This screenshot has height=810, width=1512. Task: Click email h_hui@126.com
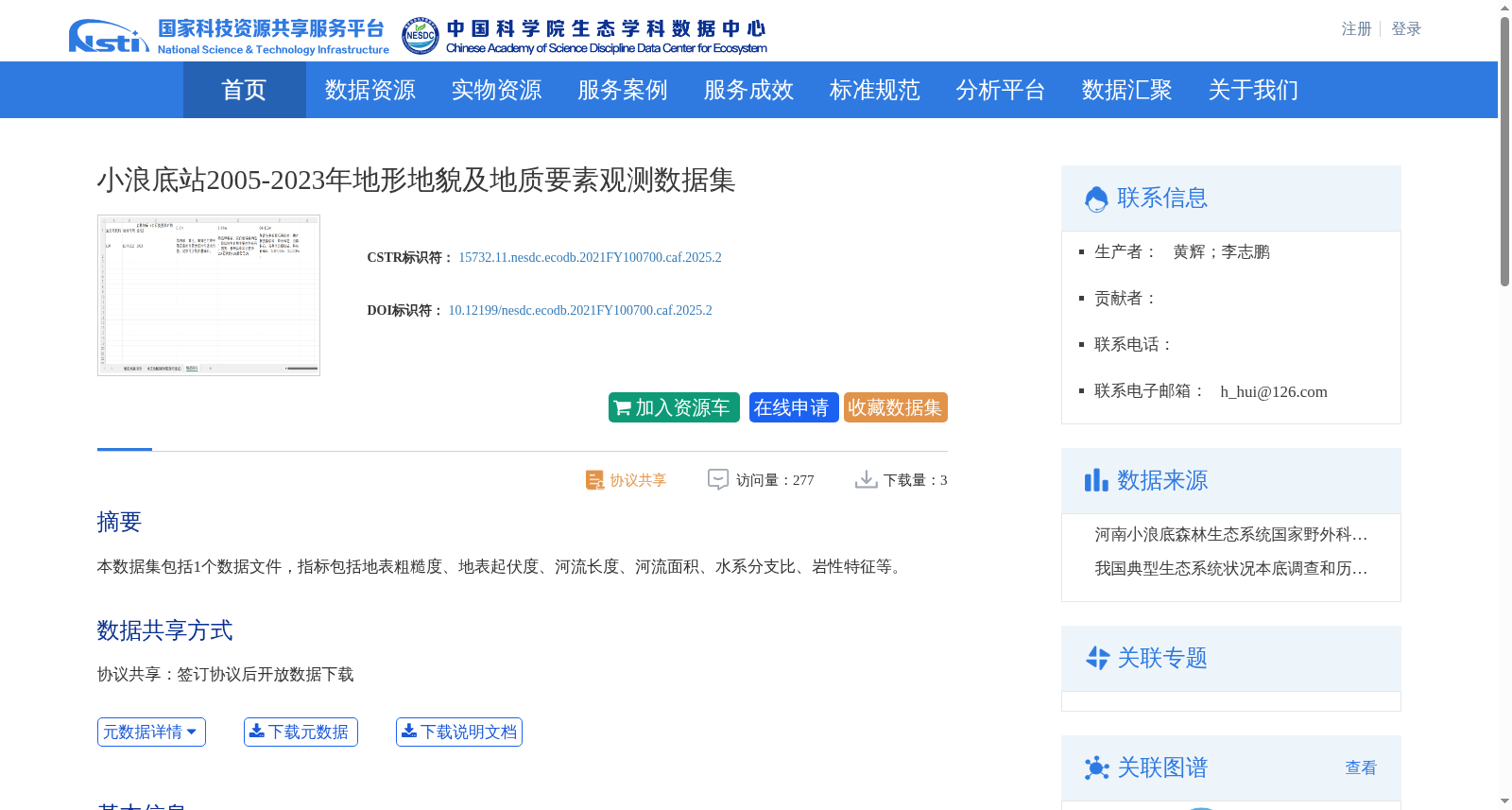pyautogui.click(x=1273, y=392)
